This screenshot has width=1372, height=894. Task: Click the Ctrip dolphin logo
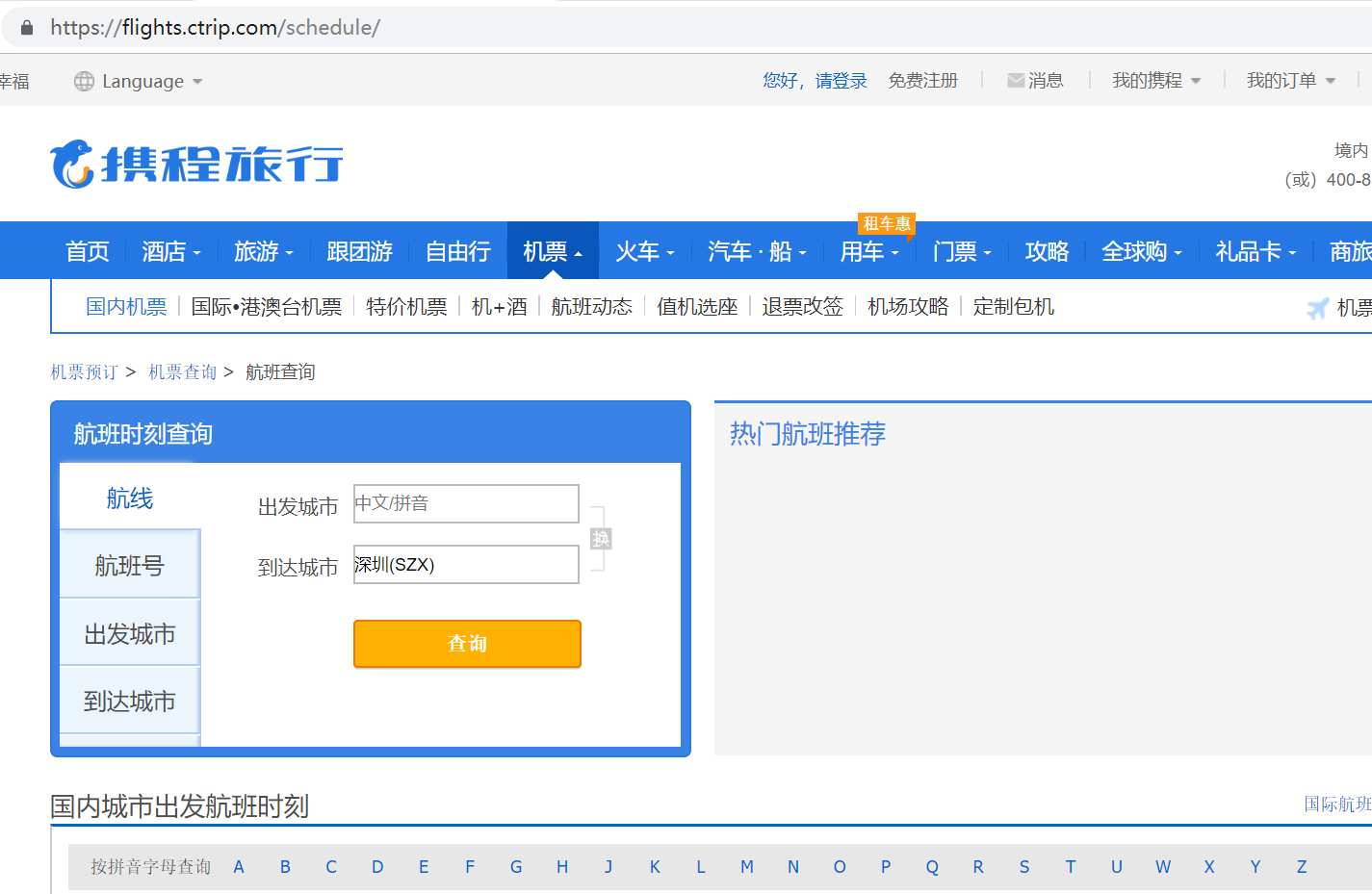pyautogui.click(x=73, y=164)
